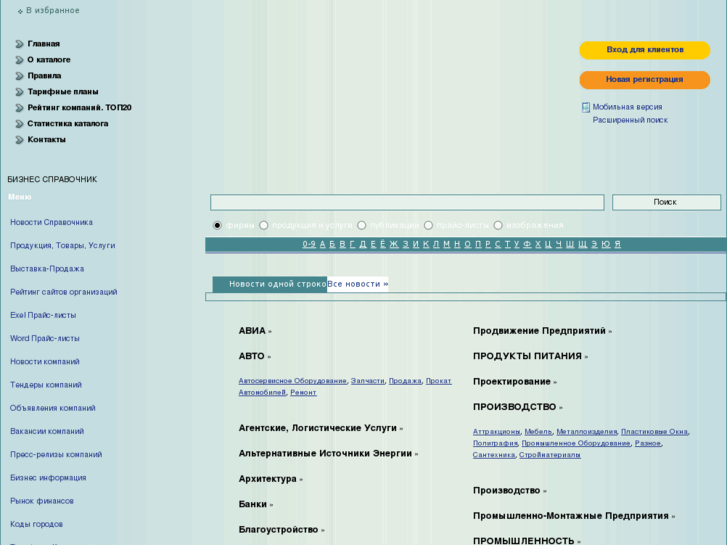Filter by letter Ж in alphabet bar

coord(394,244)
